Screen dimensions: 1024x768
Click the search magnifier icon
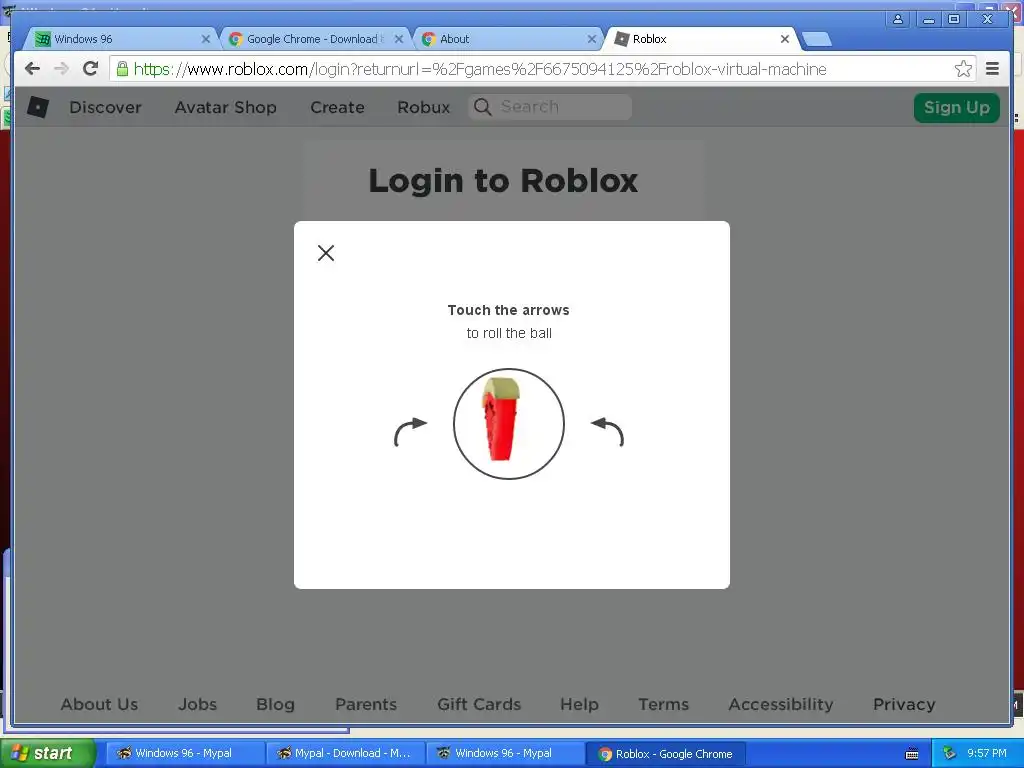click(x=483, y=107)
